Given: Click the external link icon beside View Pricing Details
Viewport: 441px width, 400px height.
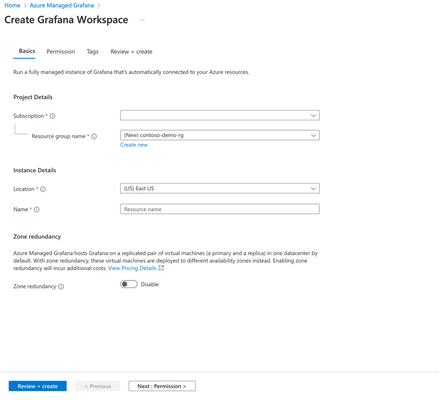Looking at the screenshot, I should pos(161,268).
